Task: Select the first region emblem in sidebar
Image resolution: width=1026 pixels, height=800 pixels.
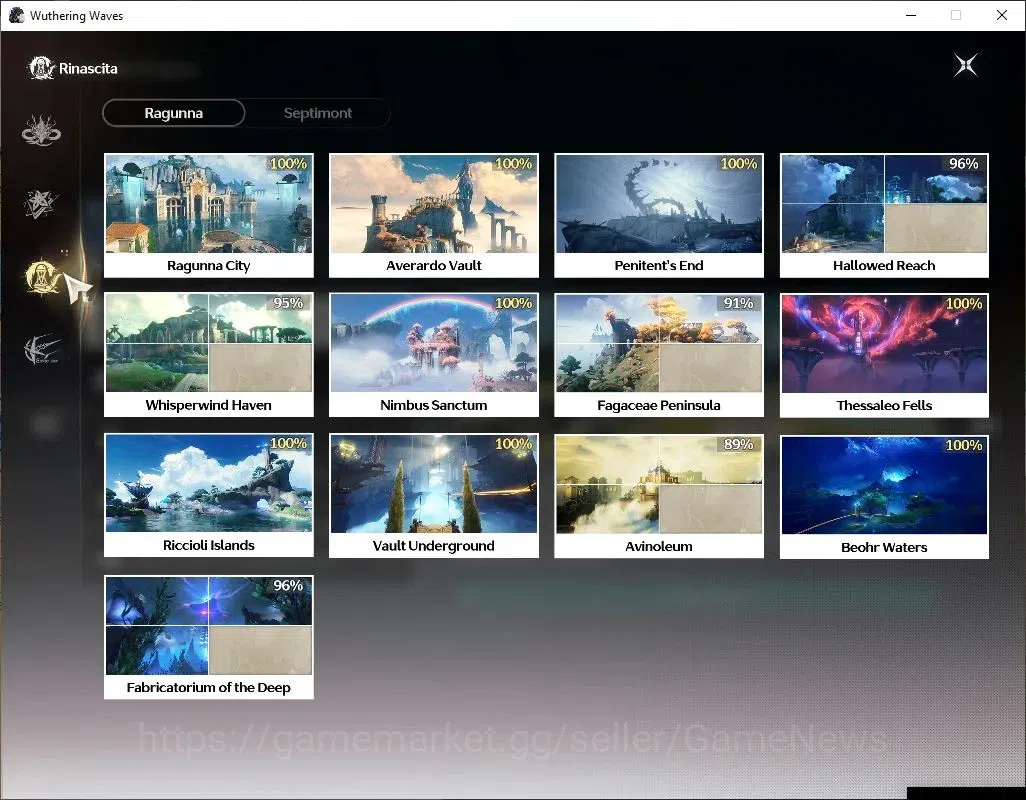Action: click(x=41, y=130)
